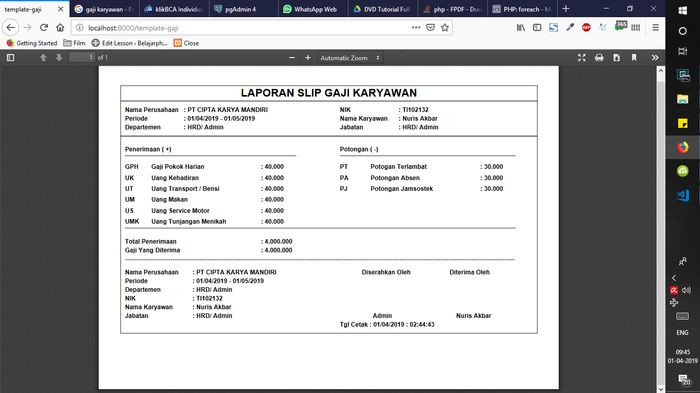Switch to PHP: foreach tab
Screen dimensions: 700x393
522,9
